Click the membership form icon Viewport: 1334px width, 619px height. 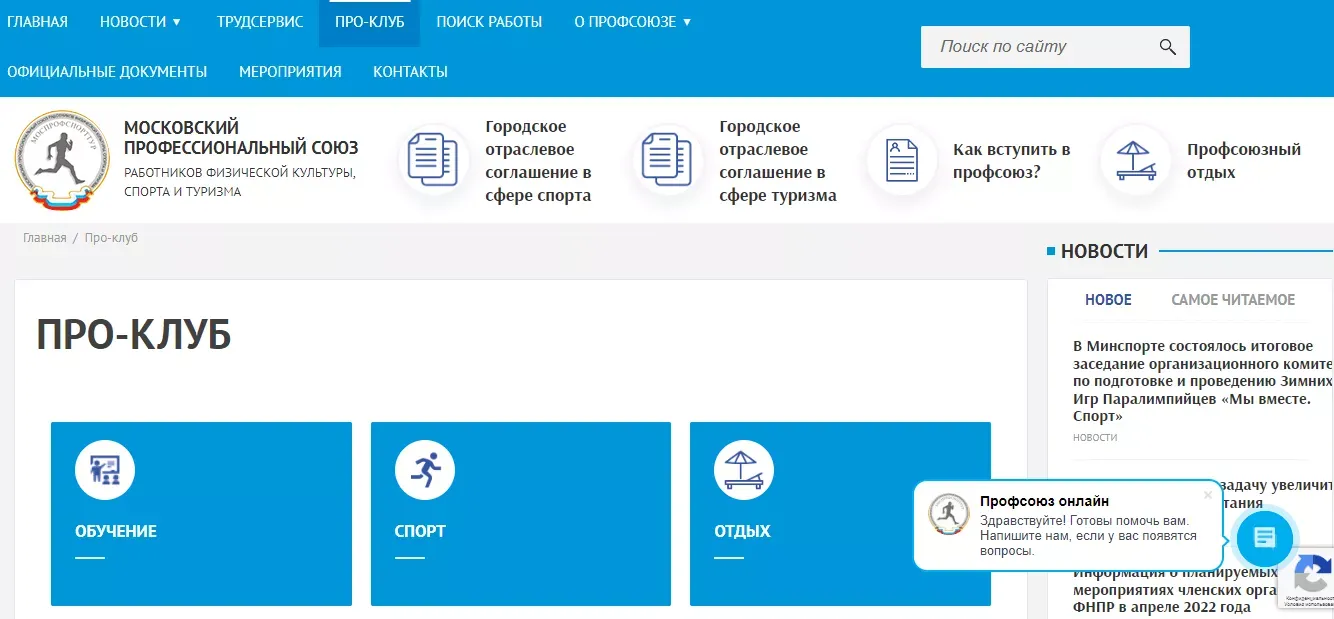tap(901, 159)
